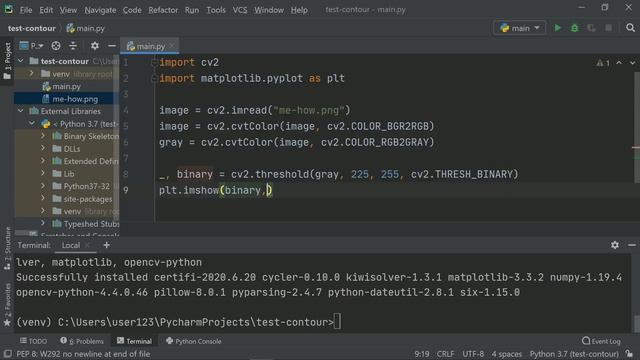Open Search Everywhere magnifier icon
Image resolution: width=640 pixels, height=360 pixels.
click(x=630, y=28)
